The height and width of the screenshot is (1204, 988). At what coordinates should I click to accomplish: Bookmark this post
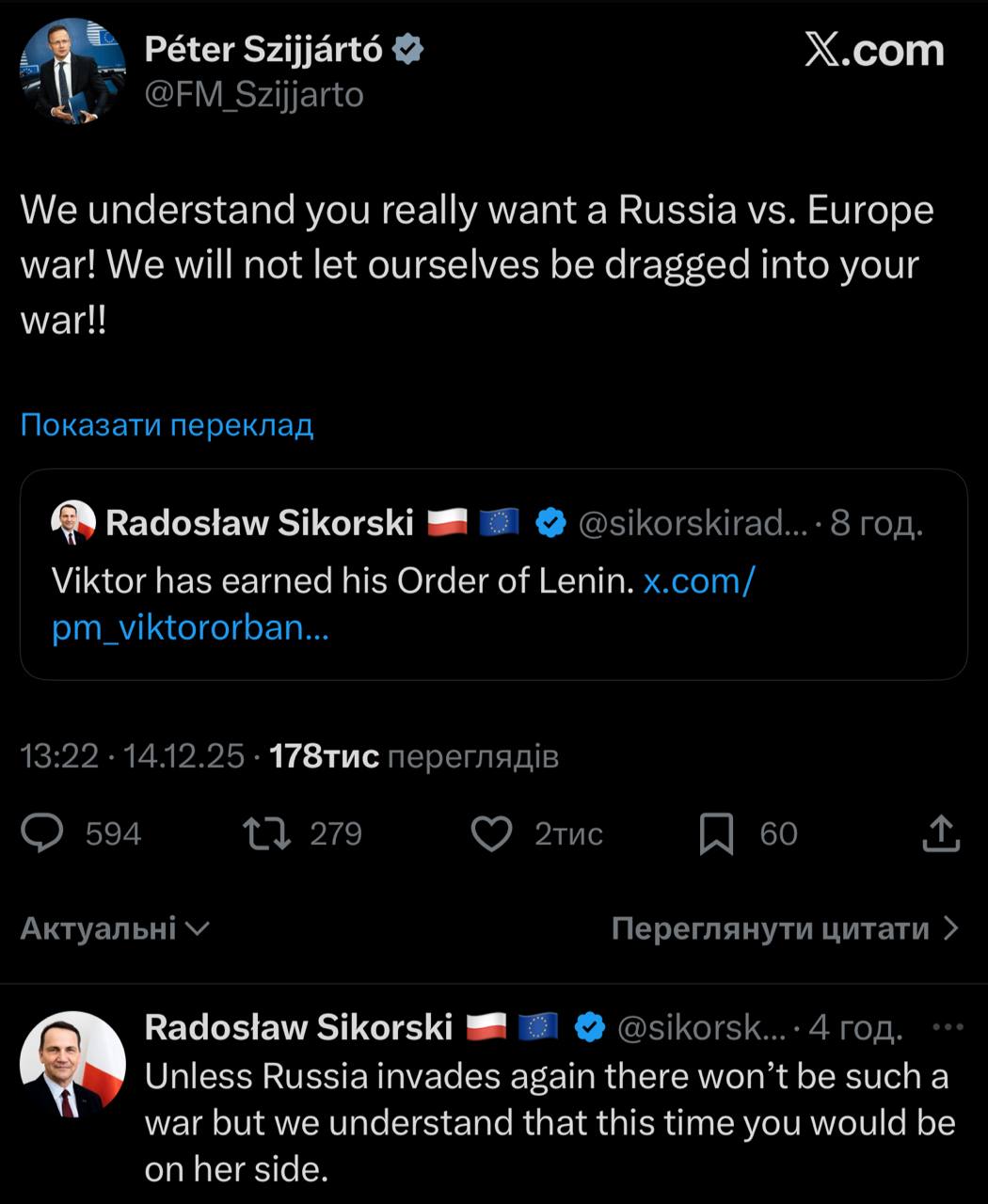[716, 833]
